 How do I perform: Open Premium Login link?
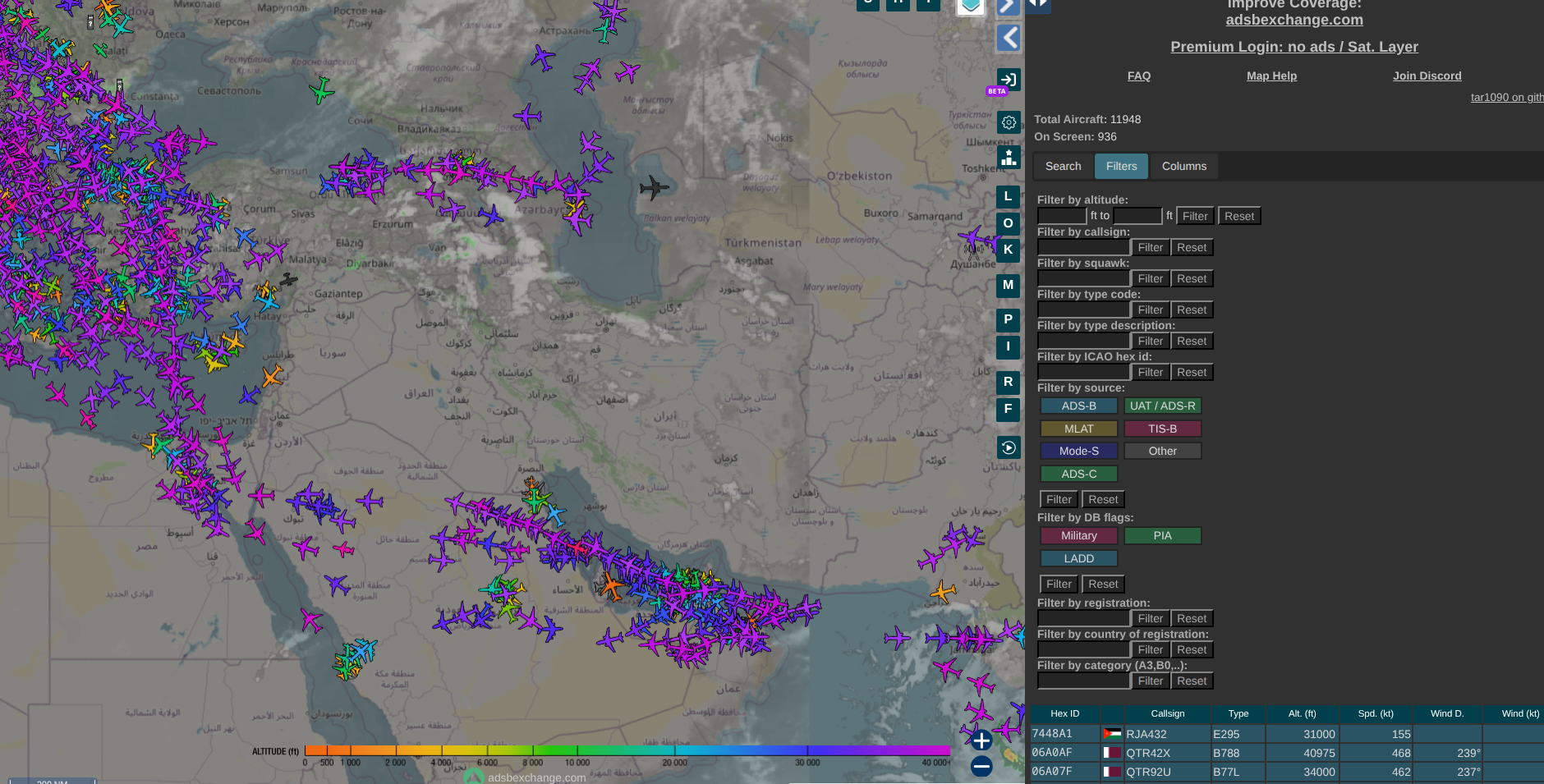coord(1294,47)
